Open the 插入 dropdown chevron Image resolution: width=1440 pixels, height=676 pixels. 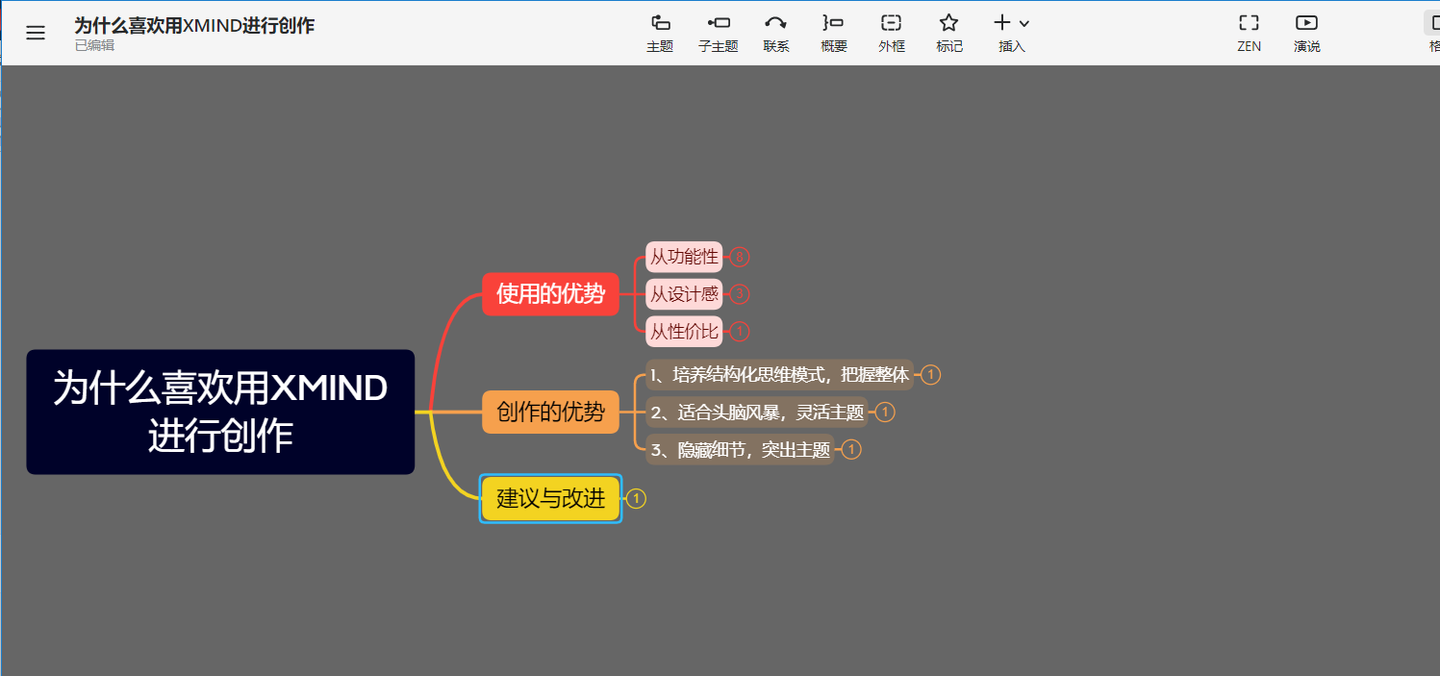pyautogui.click(x=1022, y=22)
